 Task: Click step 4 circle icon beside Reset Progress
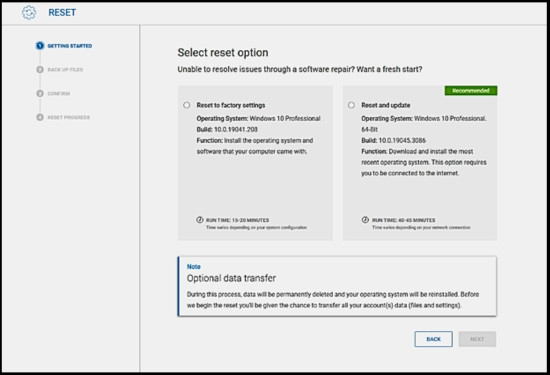pyautogui.click(x=40, y=117)
